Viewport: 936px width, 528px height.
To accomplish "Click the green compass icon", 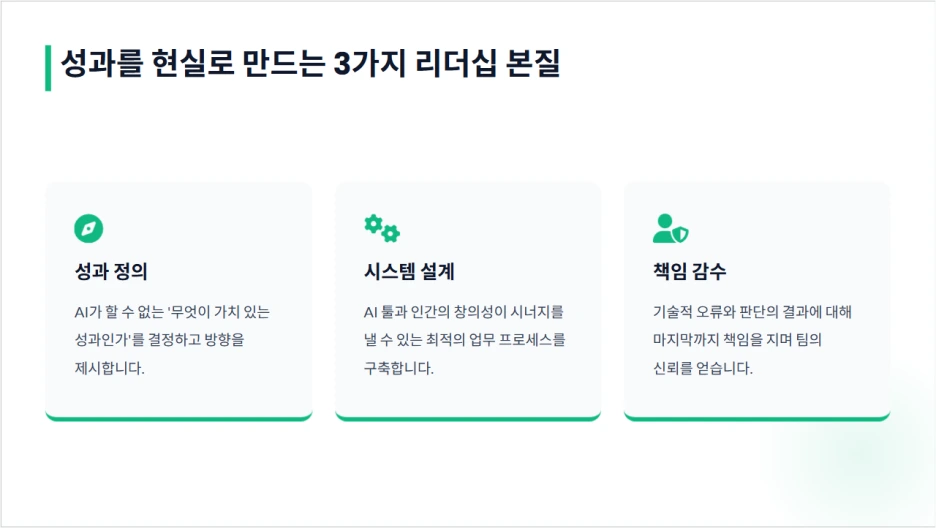I will click(x=89, y=229).
